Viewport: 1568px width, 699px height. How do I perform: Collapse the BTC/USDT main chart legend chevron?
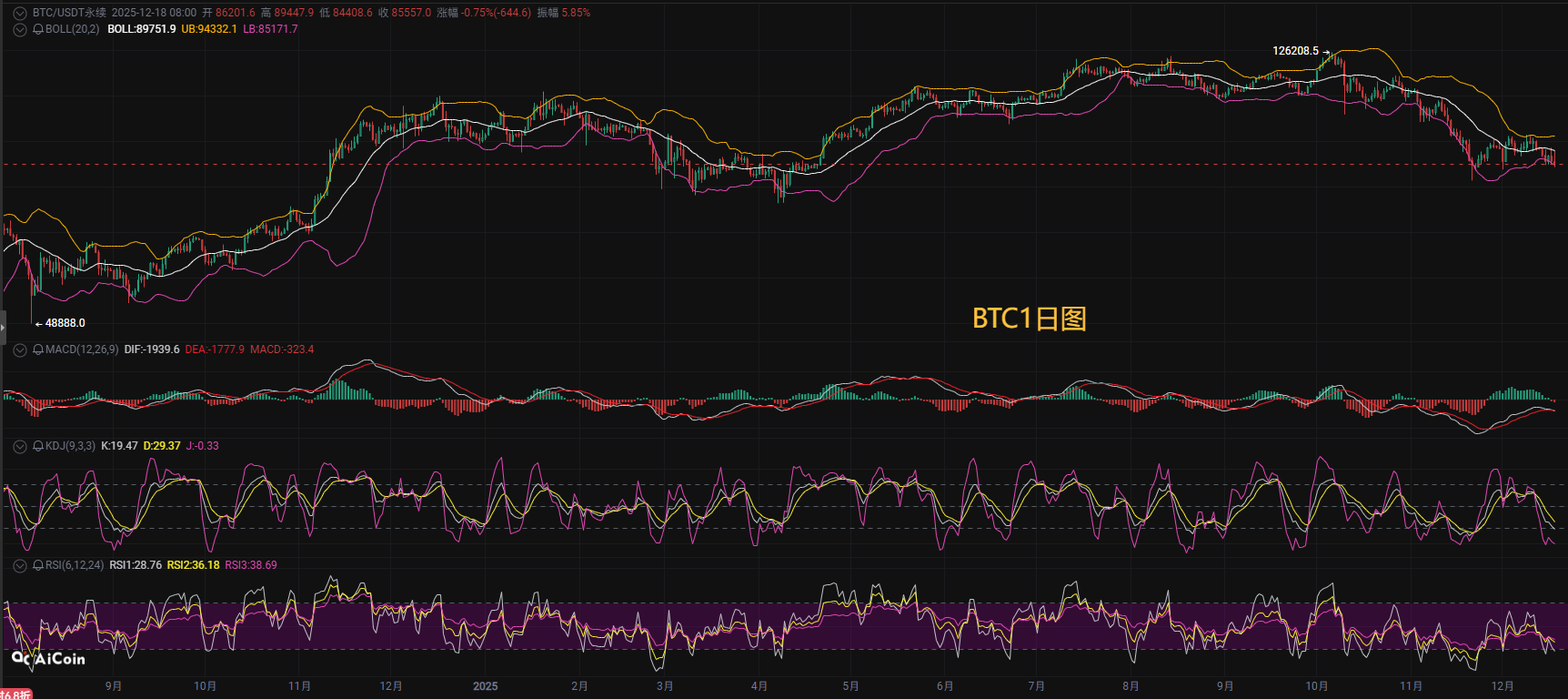click(20, 14)
